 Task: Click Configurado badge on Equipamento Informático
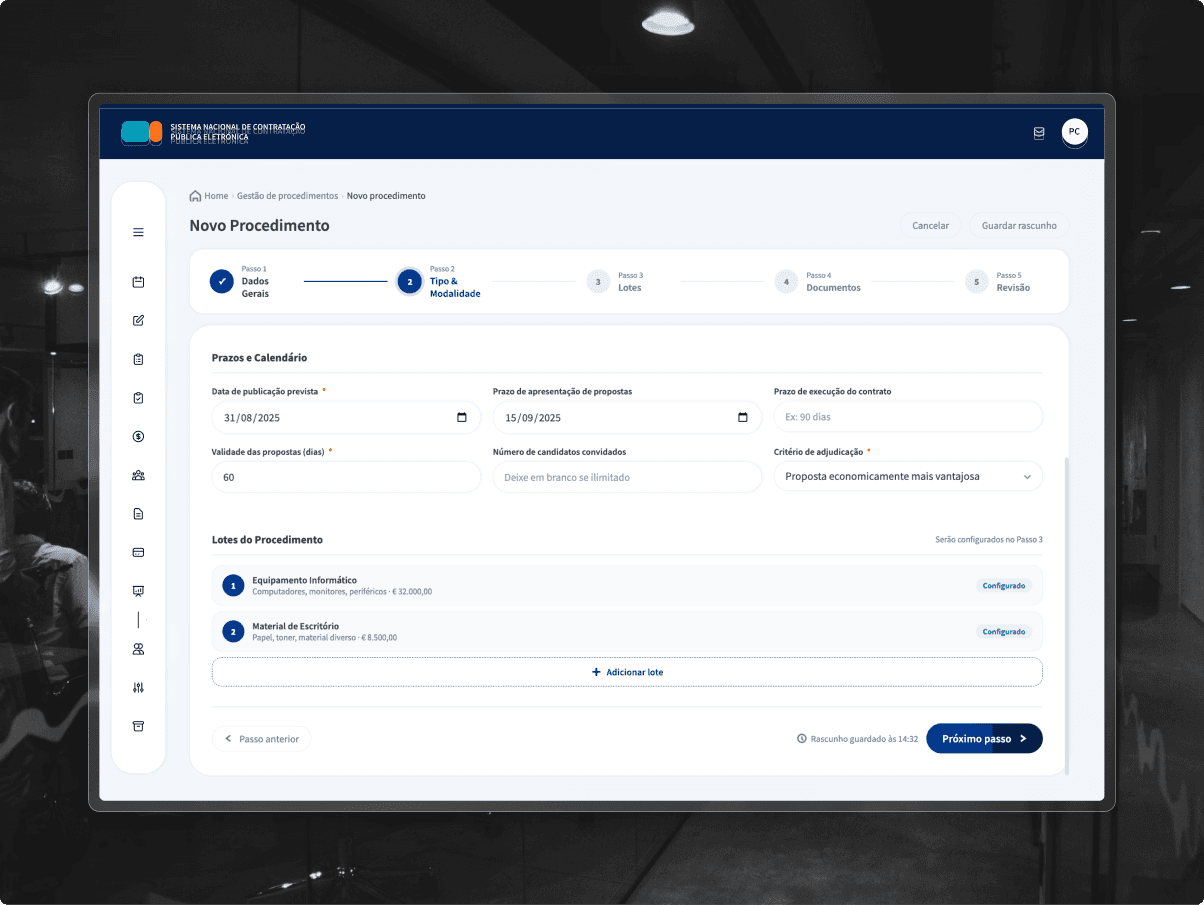[x=1004, y=585]
